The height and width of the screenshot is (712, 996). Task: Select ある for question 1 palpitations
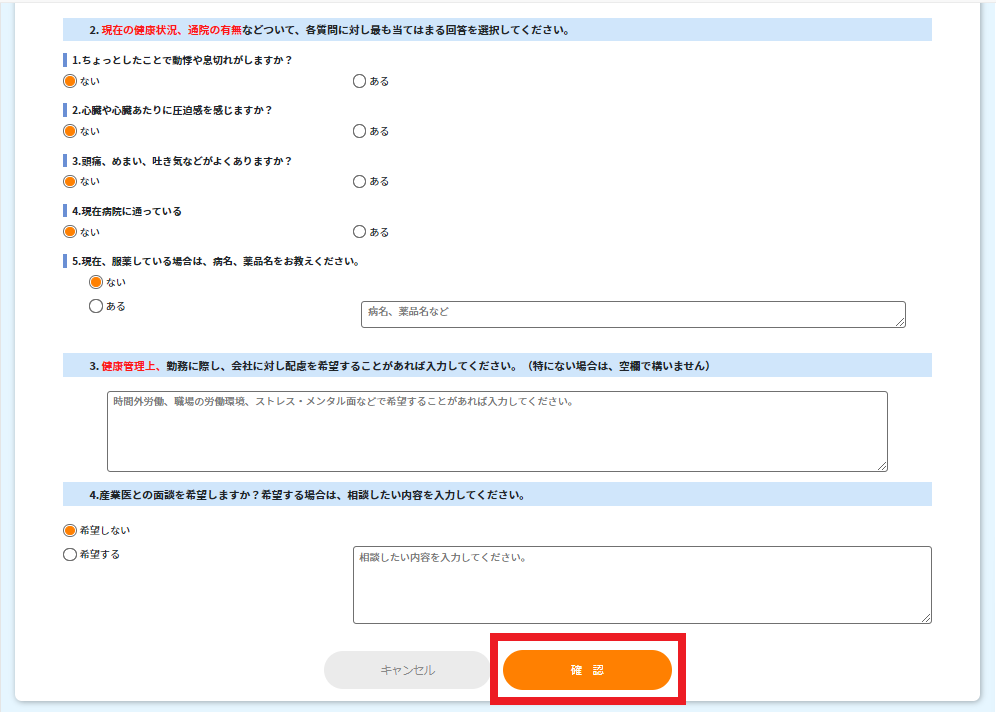click(360, 81)
